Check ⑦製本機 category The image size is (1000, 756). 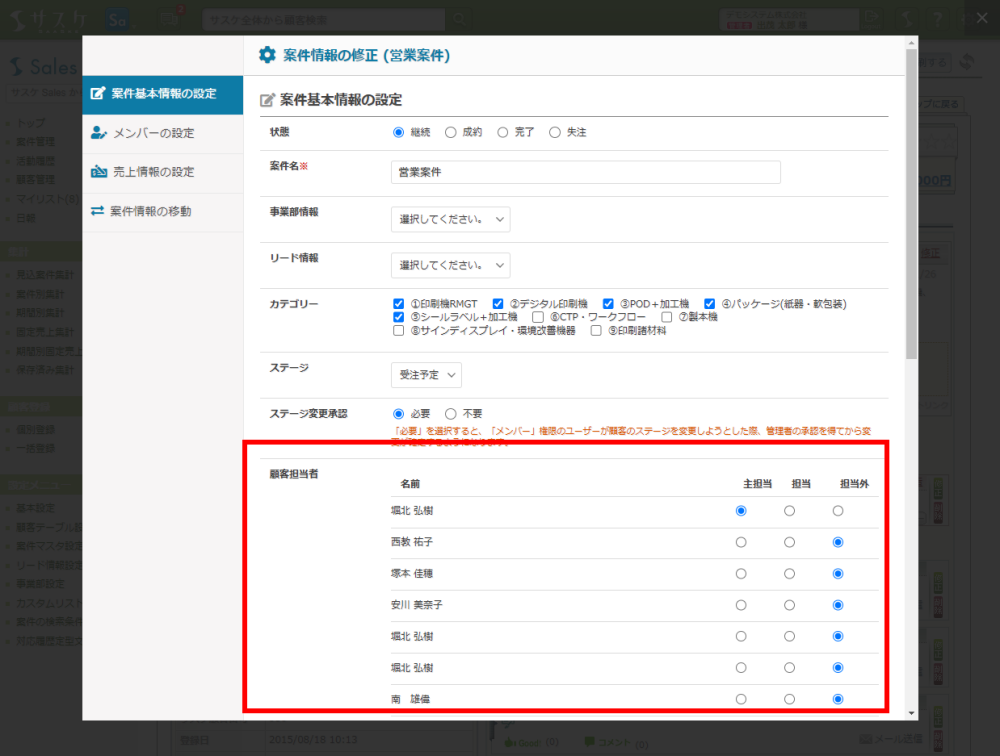pos(667,317)
